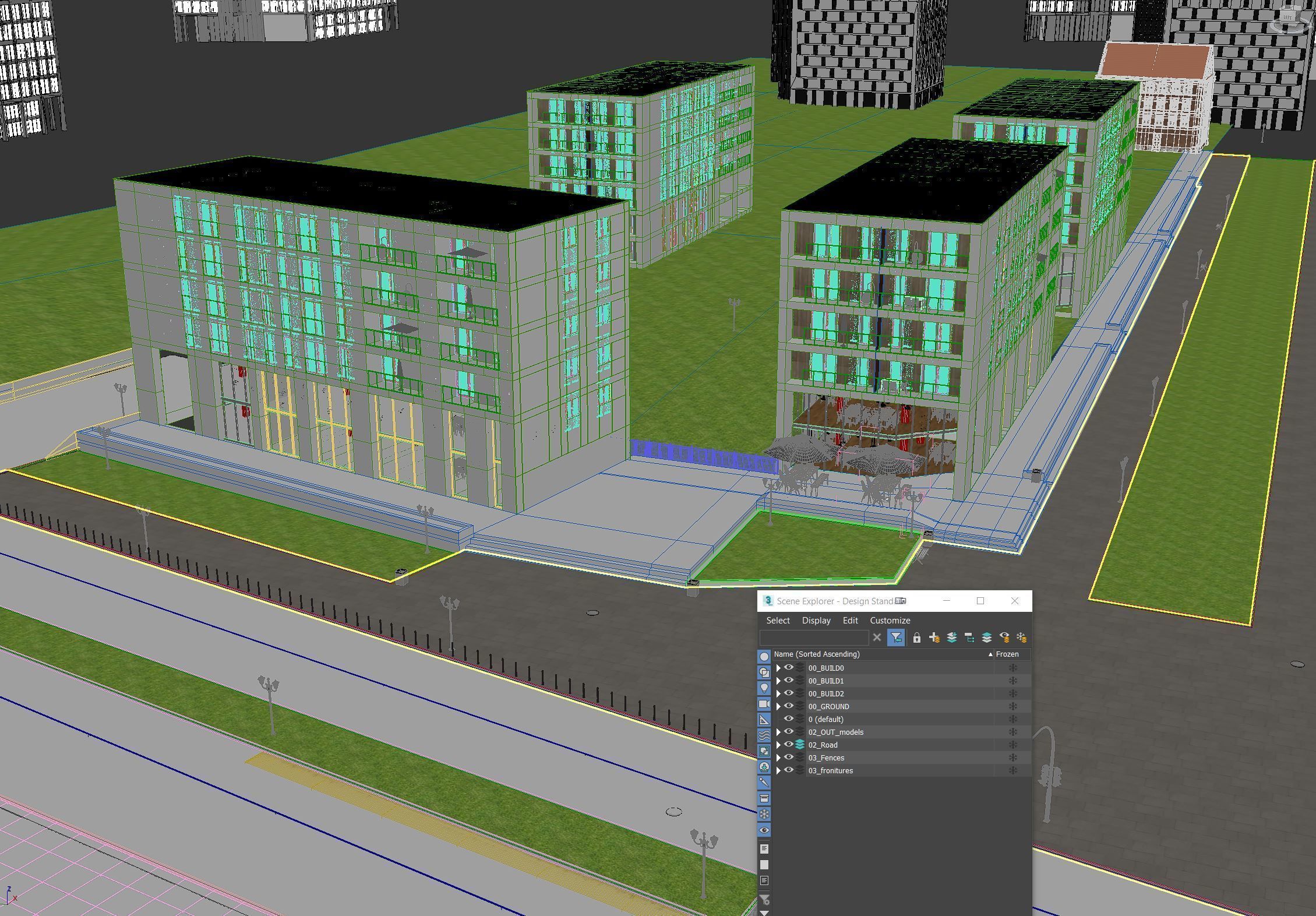Expand the 02_Road layer
The height and width of the screenshot is (916, 1316).
(778, 745)
